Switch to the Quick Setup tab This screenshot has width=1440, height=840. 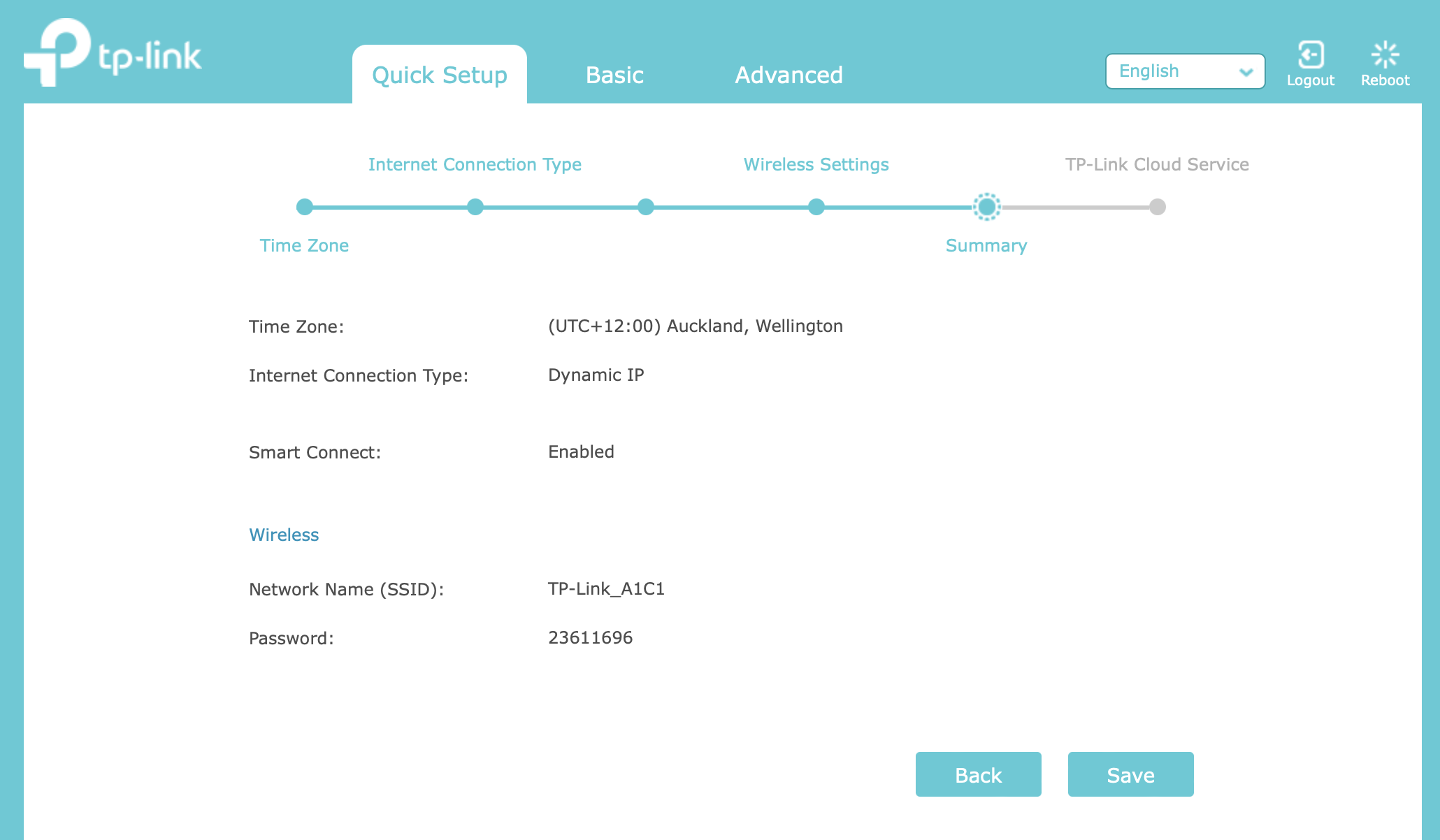coord(440,75)
